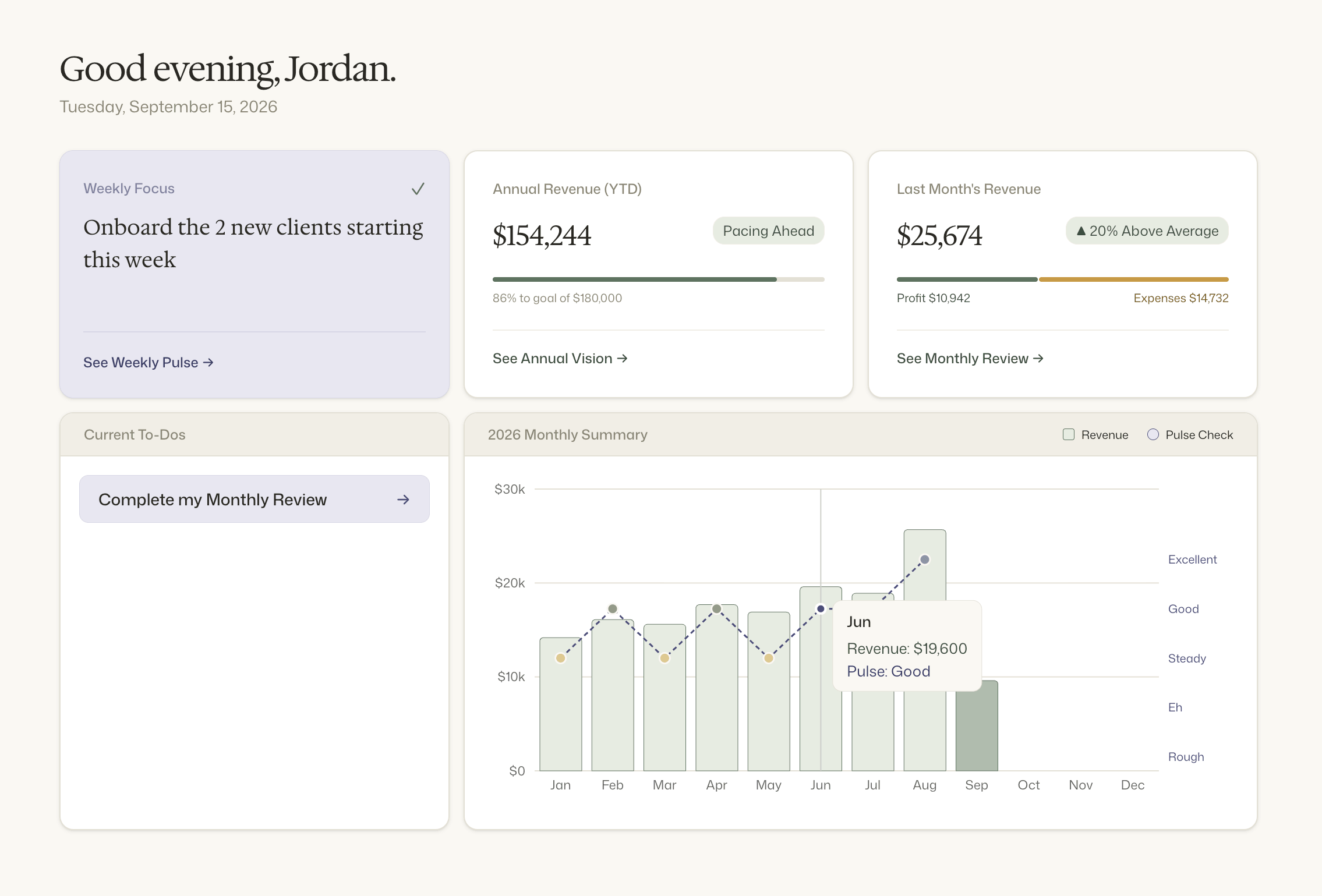This screenshot has width=1322, height=896.
Task: Click the $154,244 annual revenue value
Action: coord(542,235)
